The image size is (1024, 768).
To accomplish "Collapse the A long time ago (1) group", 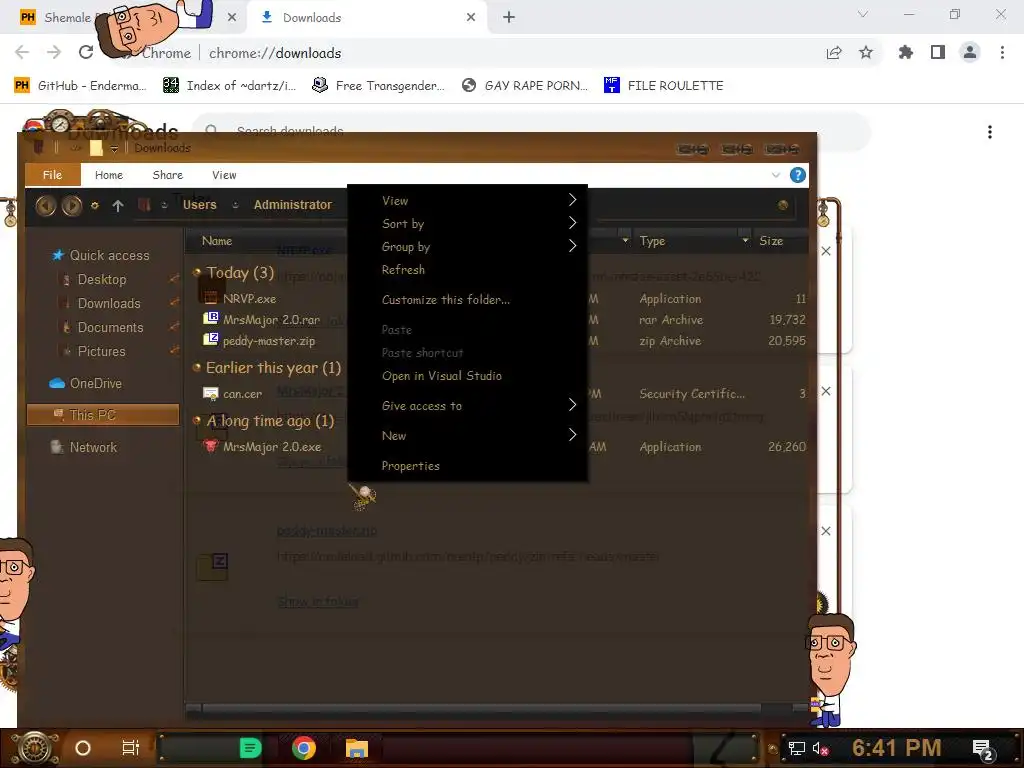I will click(x=197, y=421).
